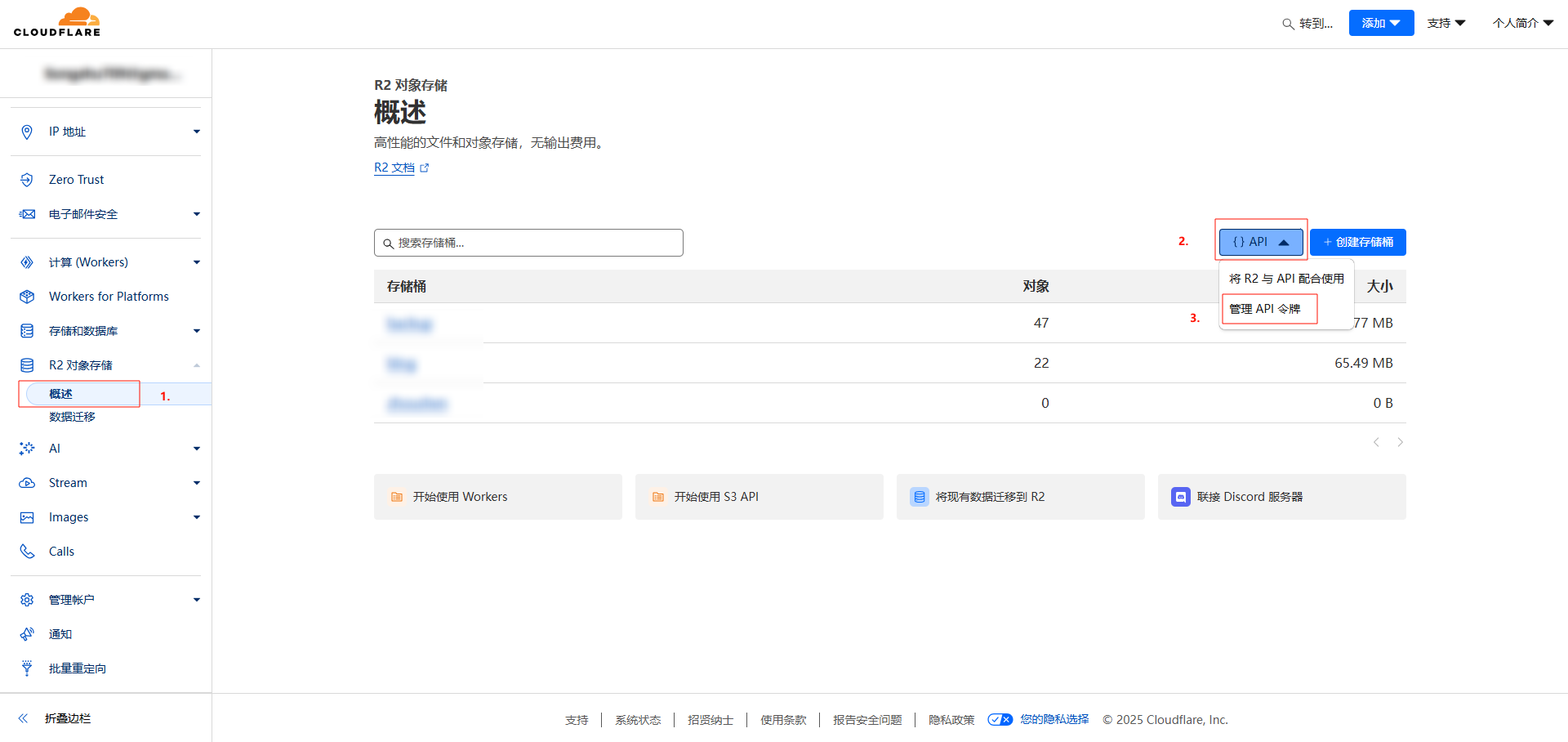Viewport: 1568px width, 742px height.
Task: Open the R2 文档 link
Action: pos(394,167)
